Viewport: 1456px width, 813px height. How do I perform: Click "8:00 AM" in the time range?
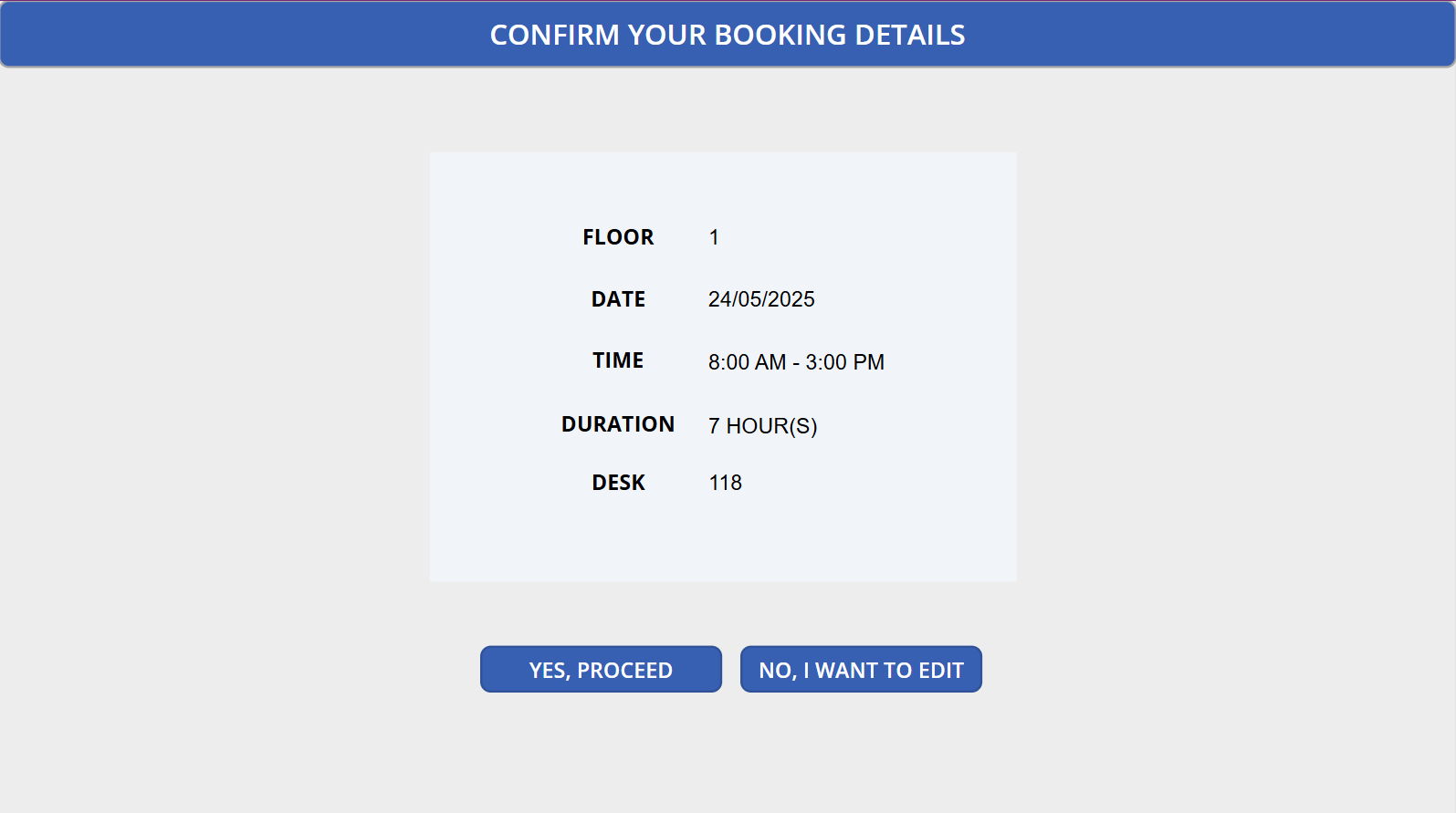pos(747,362)
